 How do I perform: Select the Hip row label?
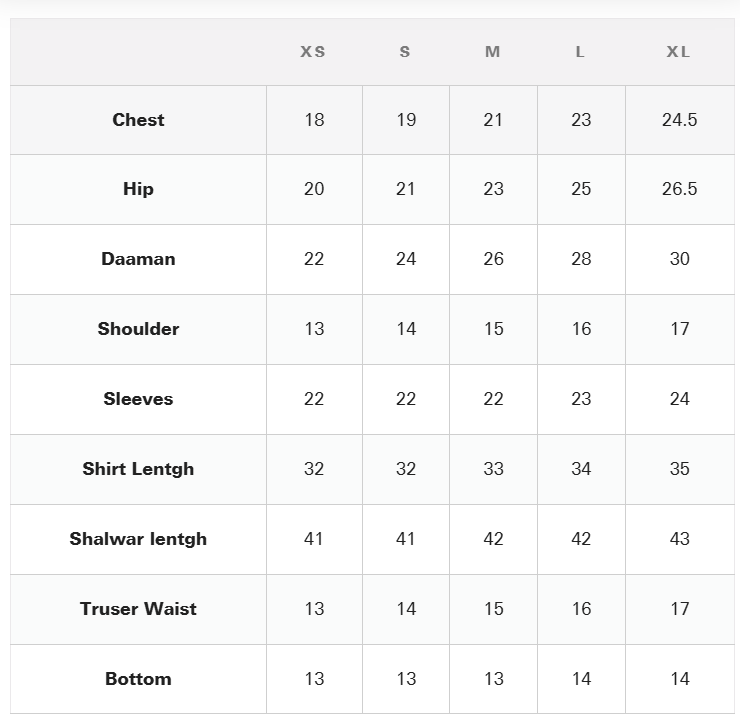pos(138,189)
